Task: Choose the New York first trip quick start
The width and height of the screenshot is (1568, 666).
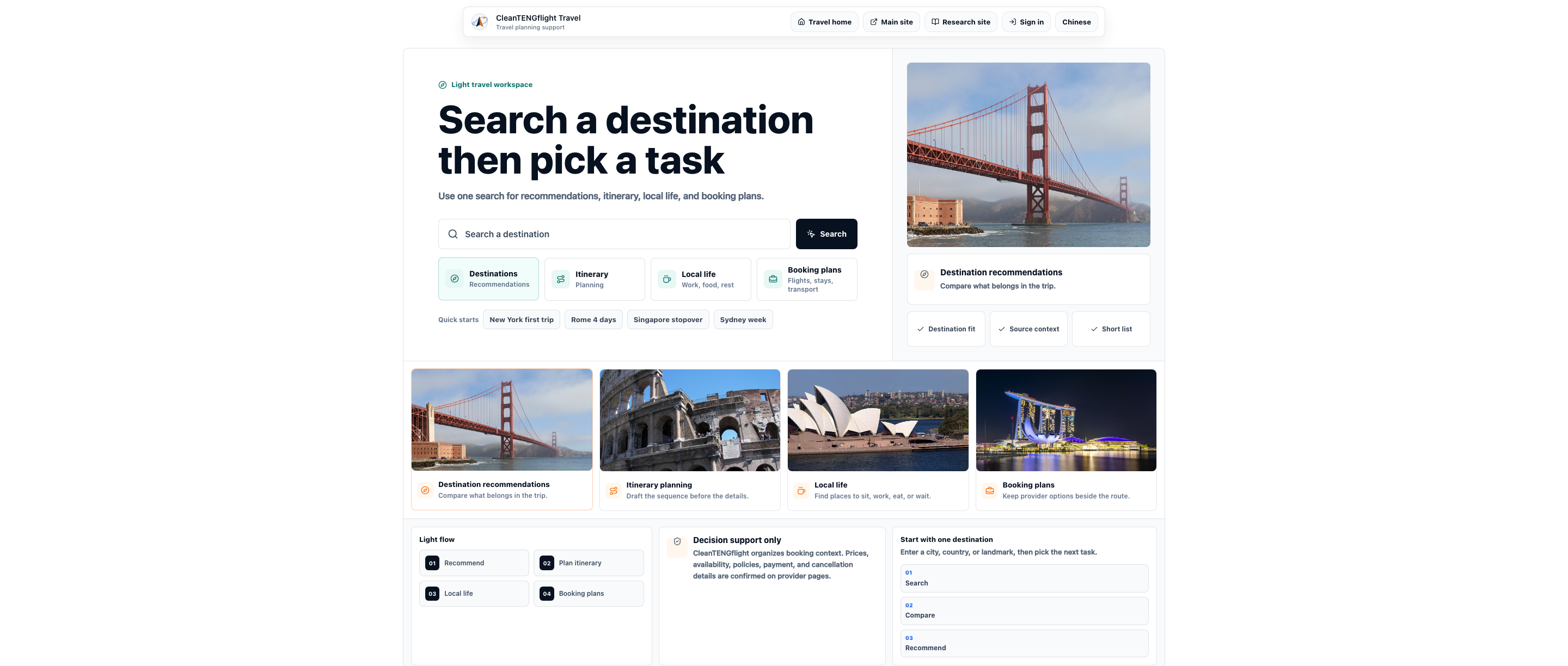Action: pos(521,320)
